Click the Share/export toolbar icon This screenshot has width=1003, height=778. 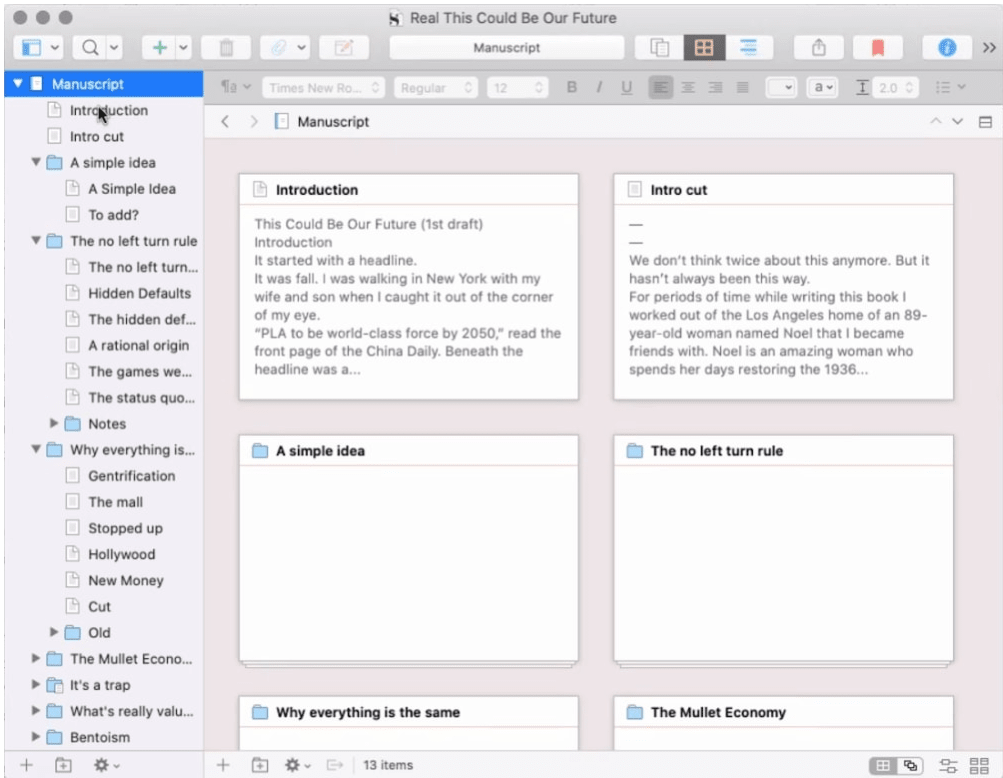819,48
